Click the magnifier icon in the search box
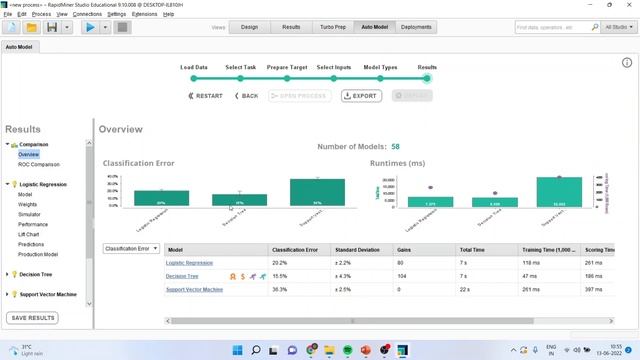640x360 pixels. coord(595,27)
